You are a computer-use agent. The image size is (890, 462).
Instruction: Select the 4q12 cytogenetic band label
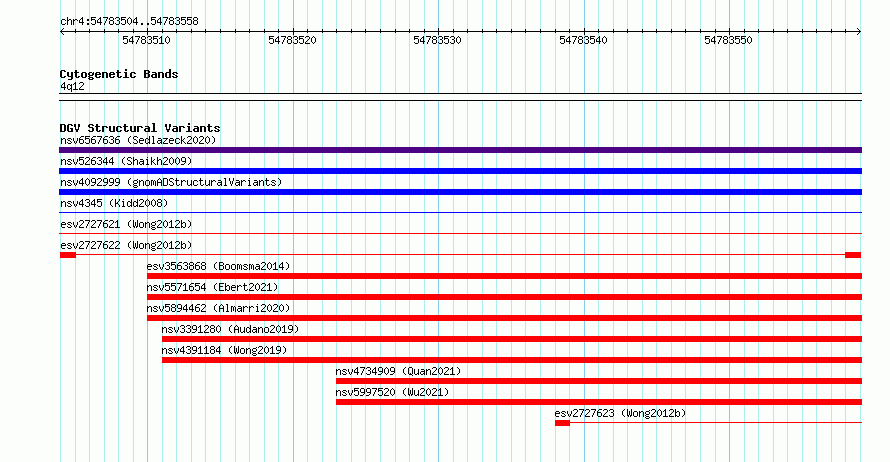[72, 86]
